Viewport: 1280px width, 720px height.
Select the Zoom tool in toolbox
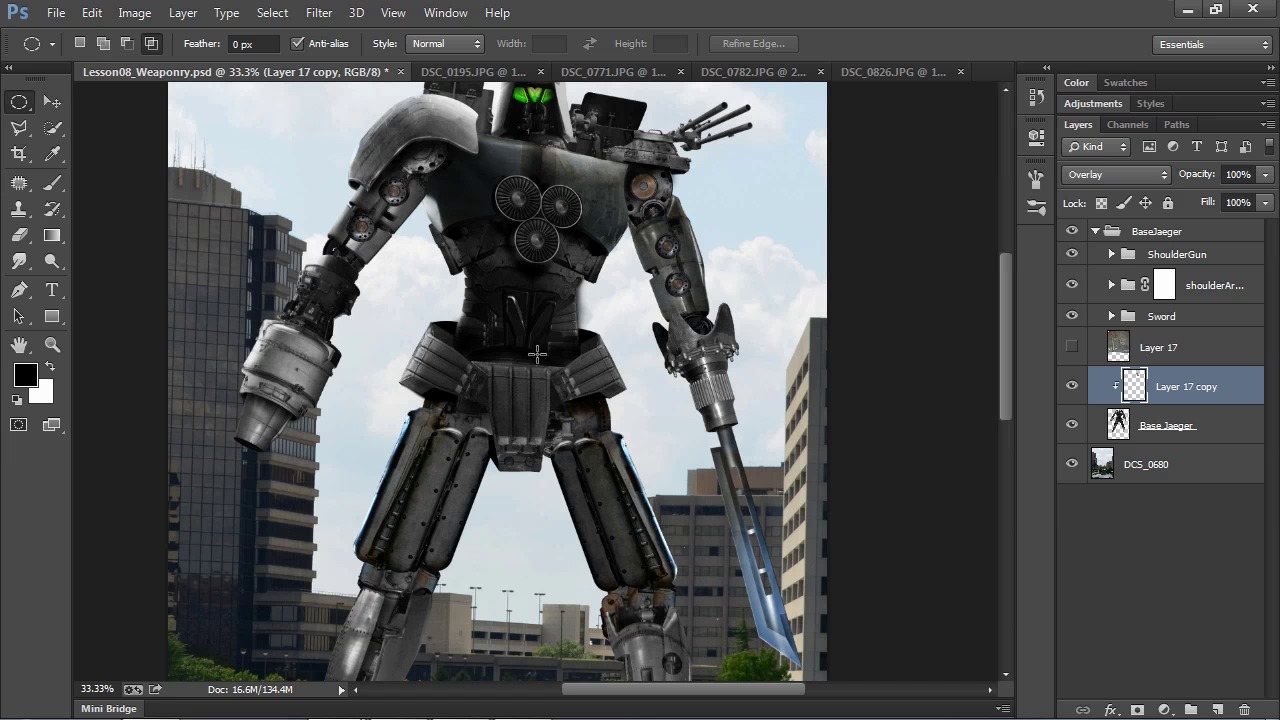coord(52,345)
